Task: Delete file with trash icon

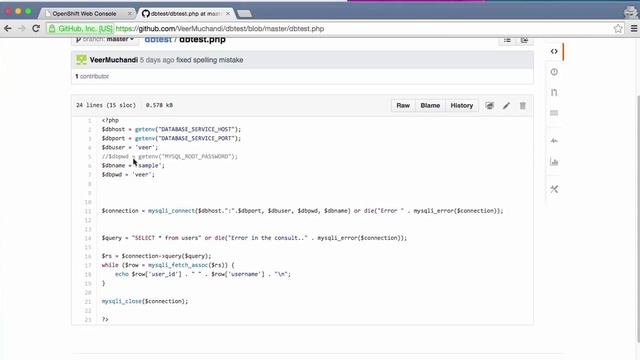Action: click(x=522, y=106)
